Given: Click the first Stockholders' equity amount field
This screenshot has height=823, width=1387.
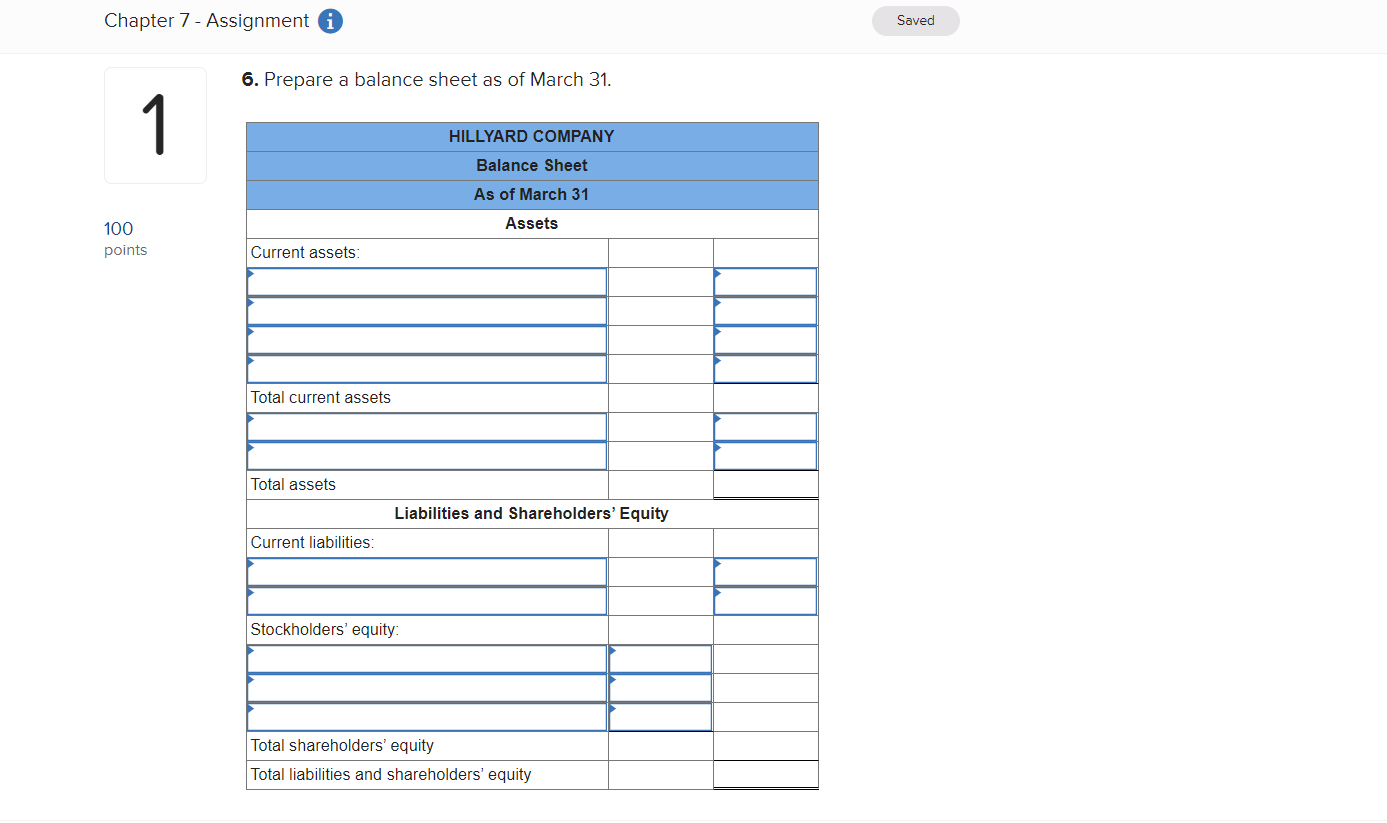Looking at the screenshot, I should pyautogui.click(x=660, y=658).
